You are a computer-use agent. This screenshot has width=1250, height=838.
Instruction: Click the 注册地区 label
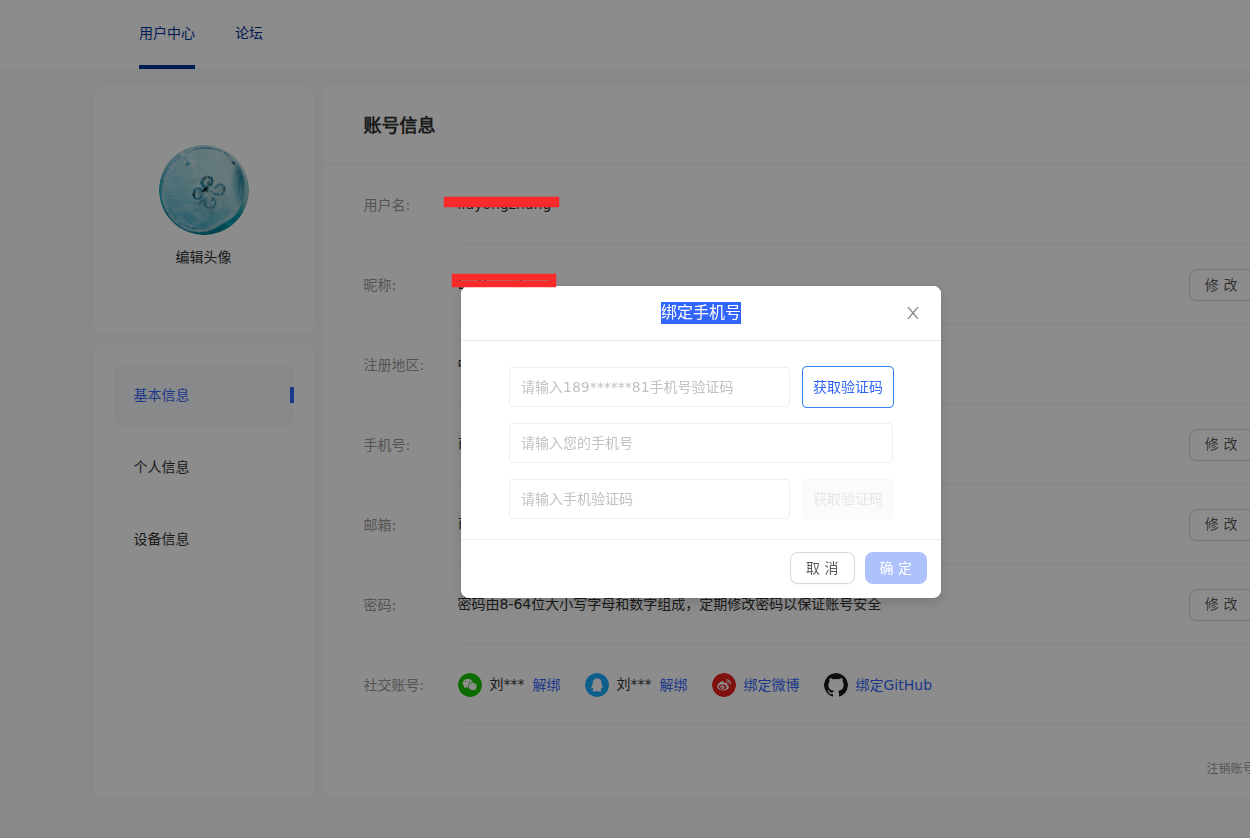coord(394,365)
